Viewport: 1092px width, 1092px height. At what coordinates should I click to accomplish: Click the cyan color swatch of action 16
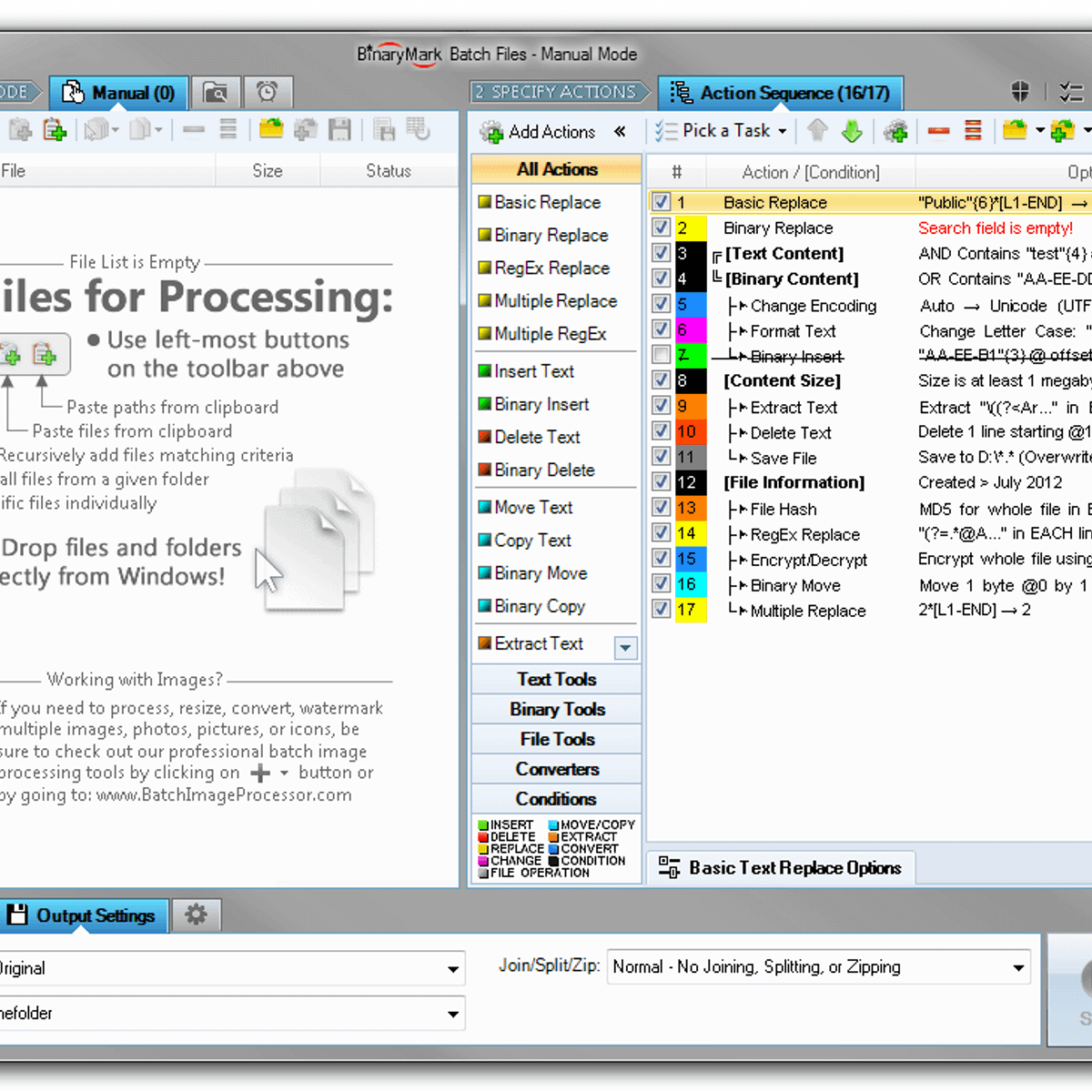691,584
